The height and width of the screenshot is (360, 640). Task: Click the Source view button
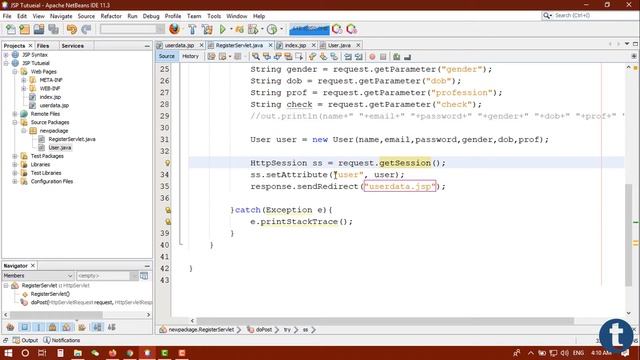point(167,56)
